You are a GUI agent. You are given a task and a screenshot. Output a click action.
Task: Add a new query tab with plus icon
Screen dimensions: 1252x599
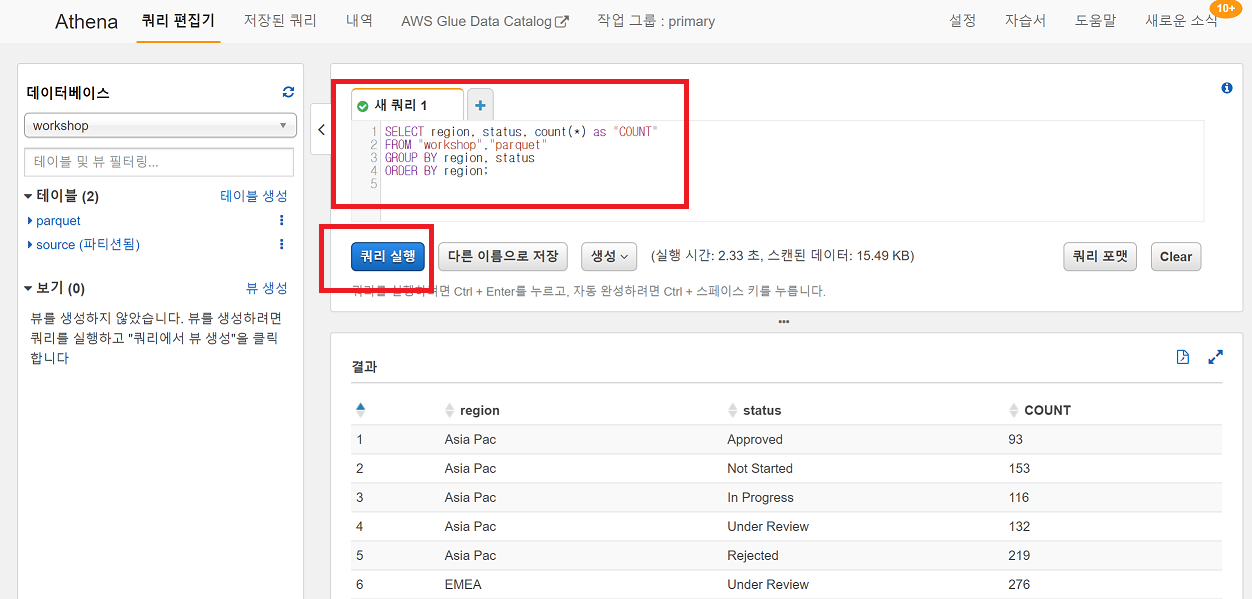pos(480,105)
